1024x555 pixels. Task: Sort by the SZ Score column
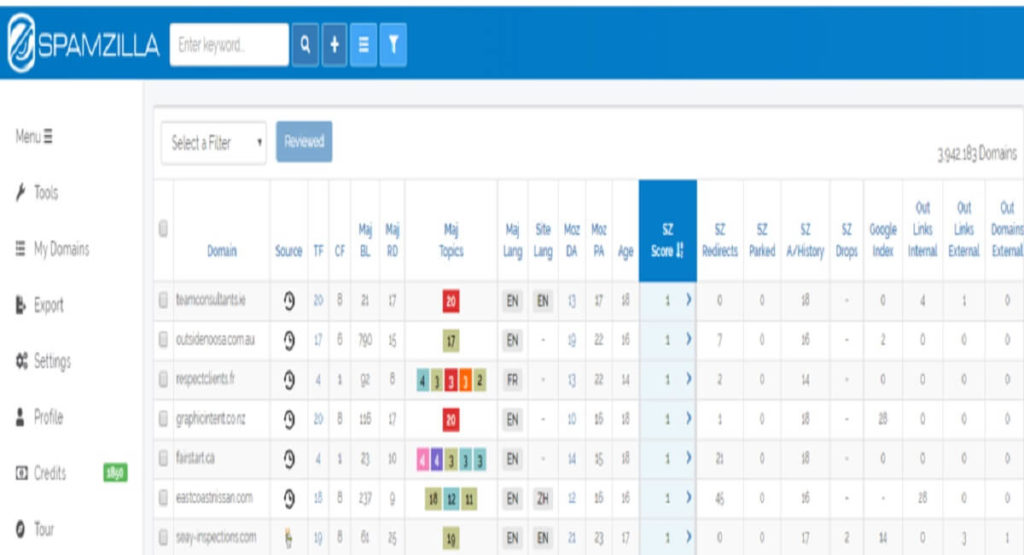pos(667,231)
